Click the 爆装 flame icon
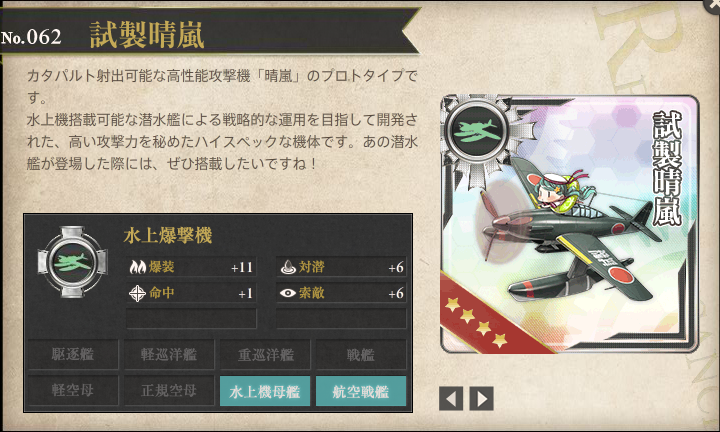 point(137,267)
